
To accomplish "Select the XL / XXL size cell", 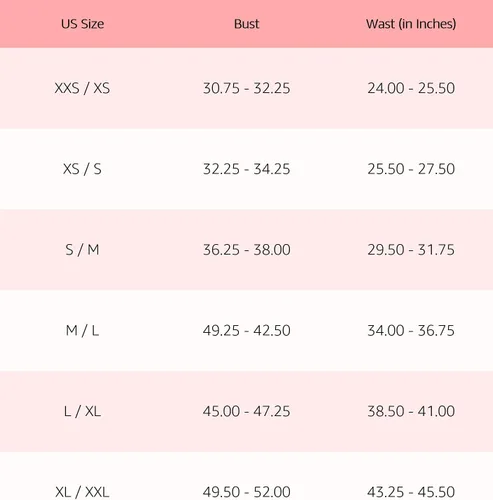I will coord(82,492).
